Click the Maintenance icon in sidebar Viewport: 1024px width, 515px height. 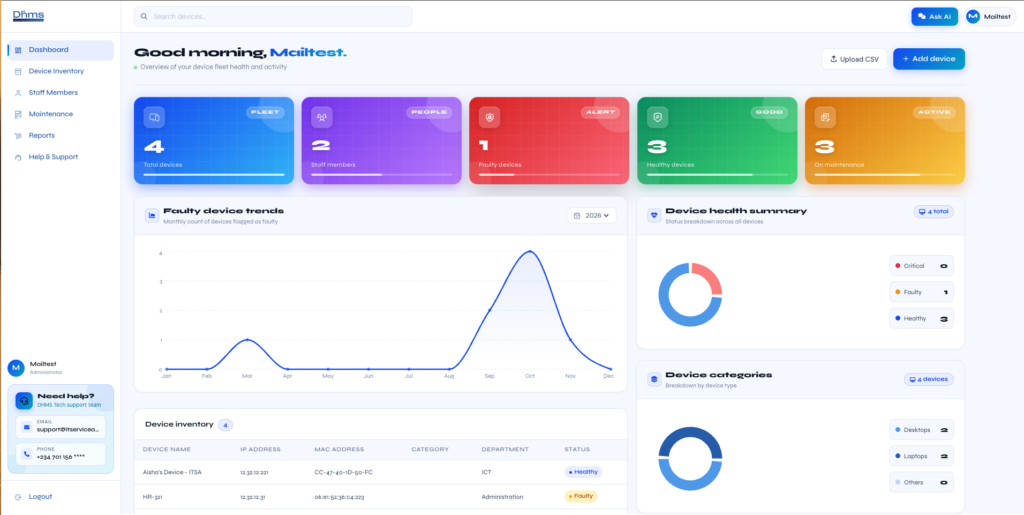coord(18,114)
